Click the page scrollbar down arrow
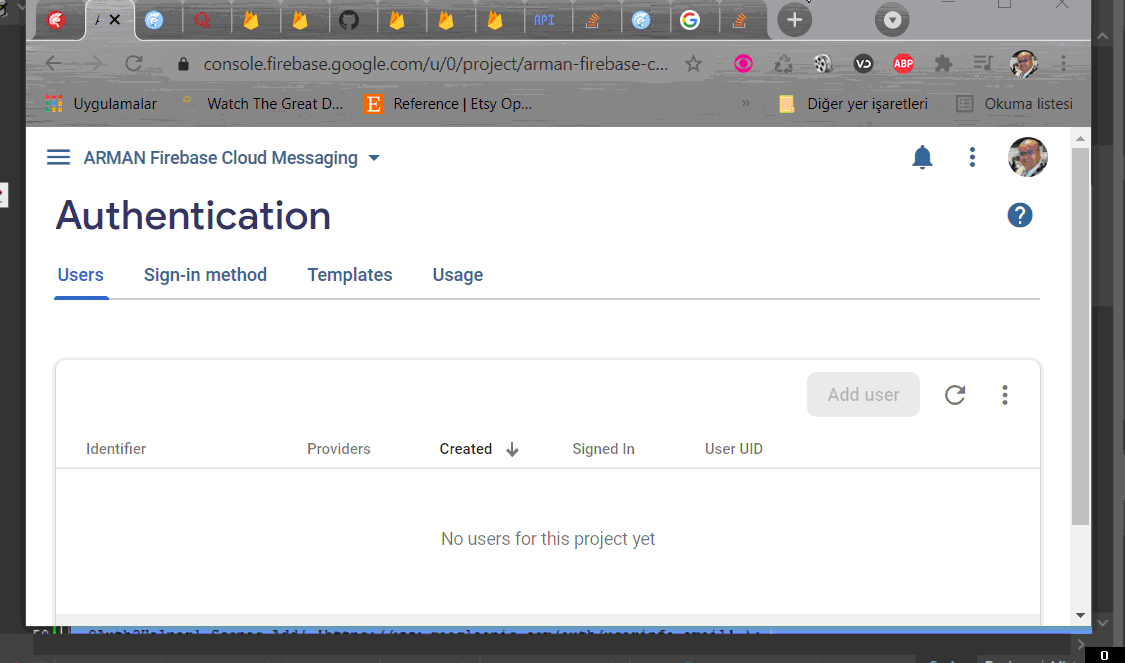The image size is (1125, 663). click(1081, 616)
